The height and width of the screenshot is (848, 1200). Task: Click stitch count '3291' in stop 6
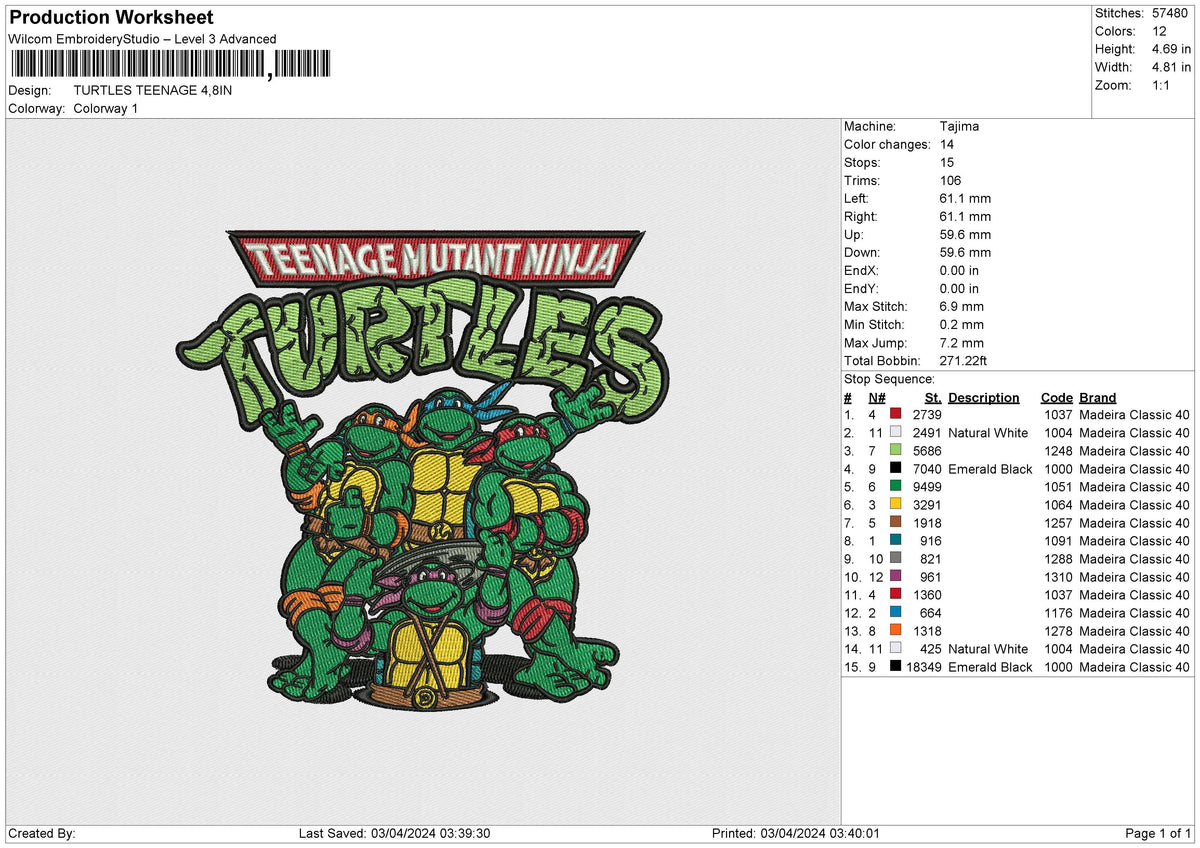pos(926,504)
